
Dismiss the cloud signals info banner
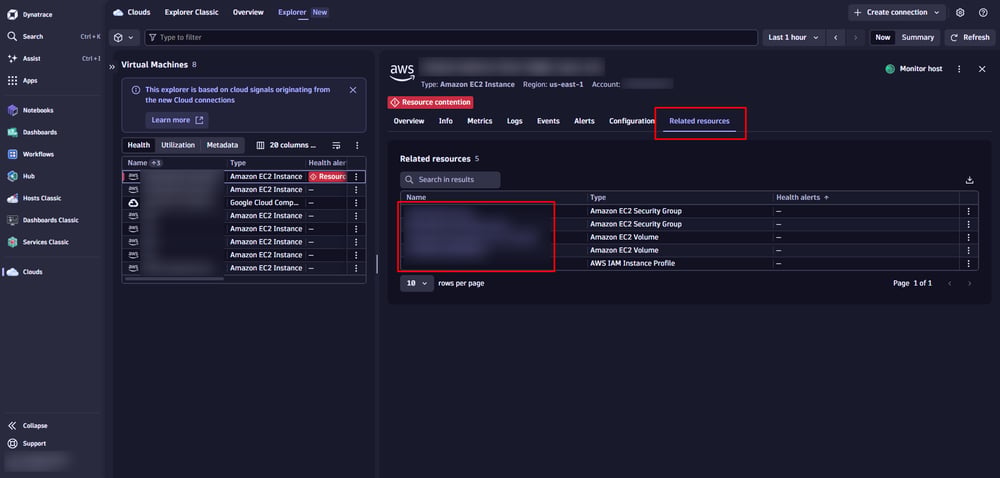(x=353, y=91)
